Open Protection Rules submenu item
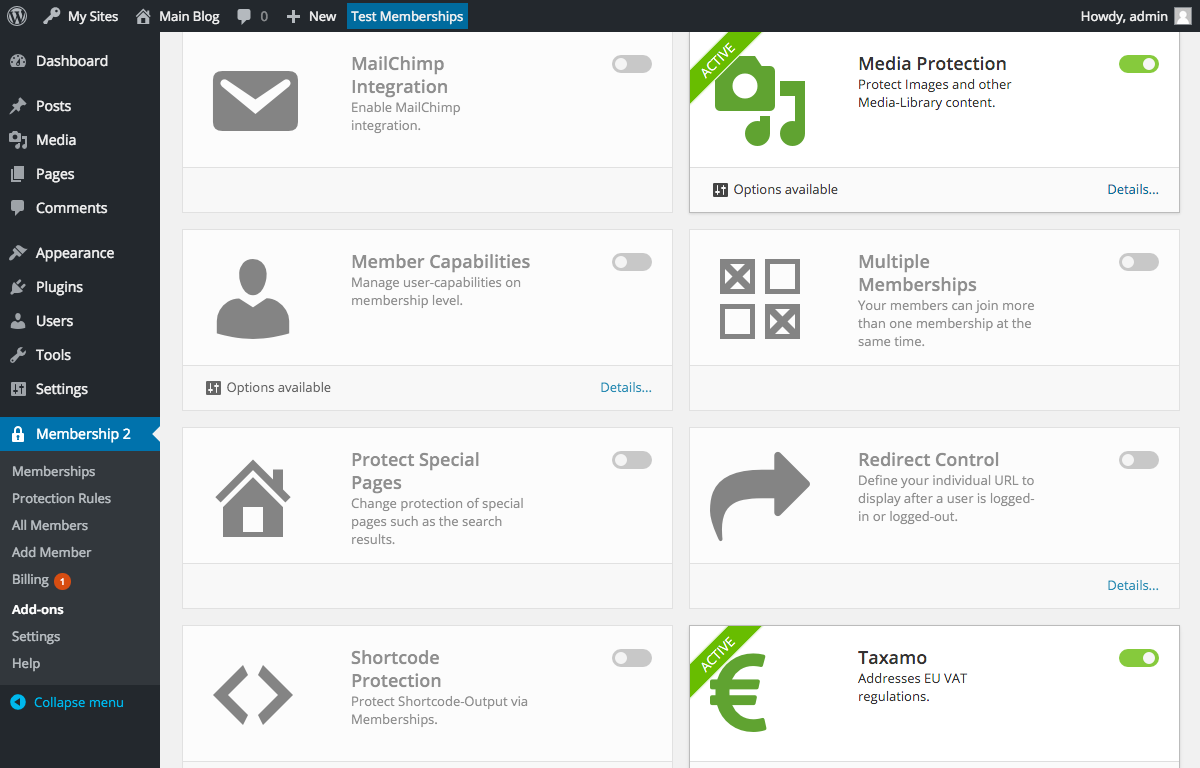 62,498
